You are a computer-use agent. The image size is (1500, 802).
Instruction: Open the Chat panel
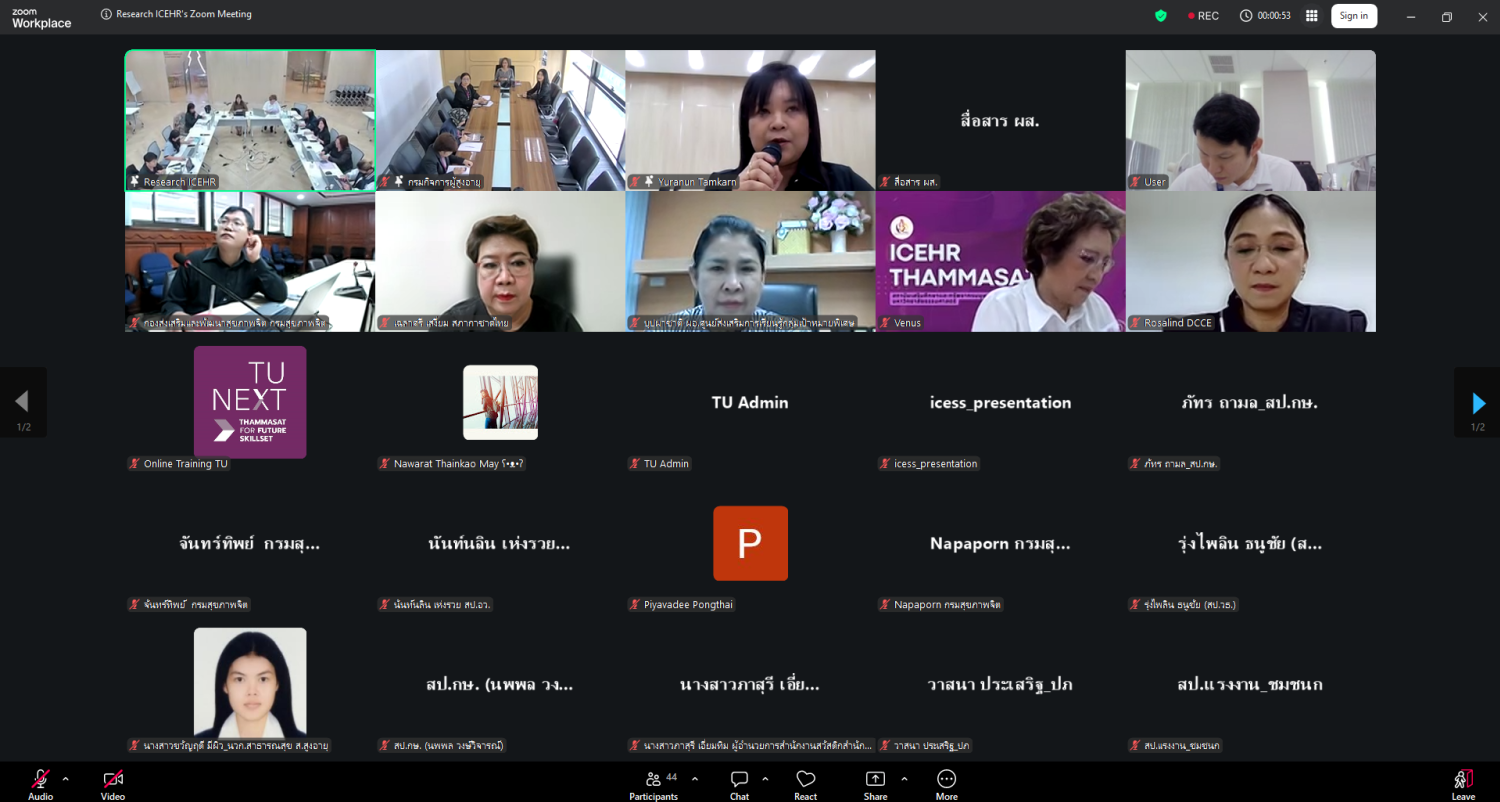[x=739, y=782]
